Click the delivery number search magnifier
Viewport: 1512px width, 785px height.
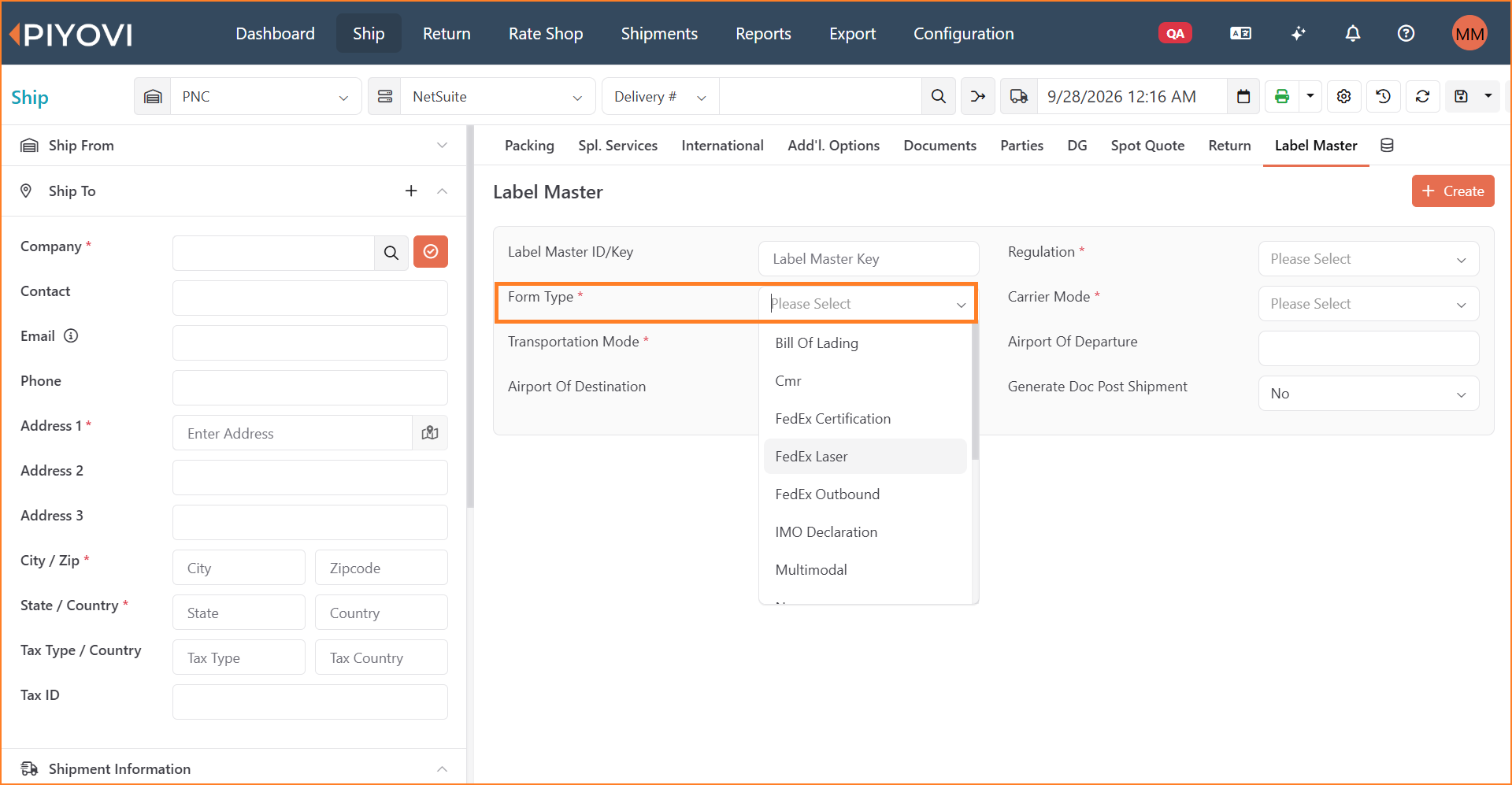(938, 96)
